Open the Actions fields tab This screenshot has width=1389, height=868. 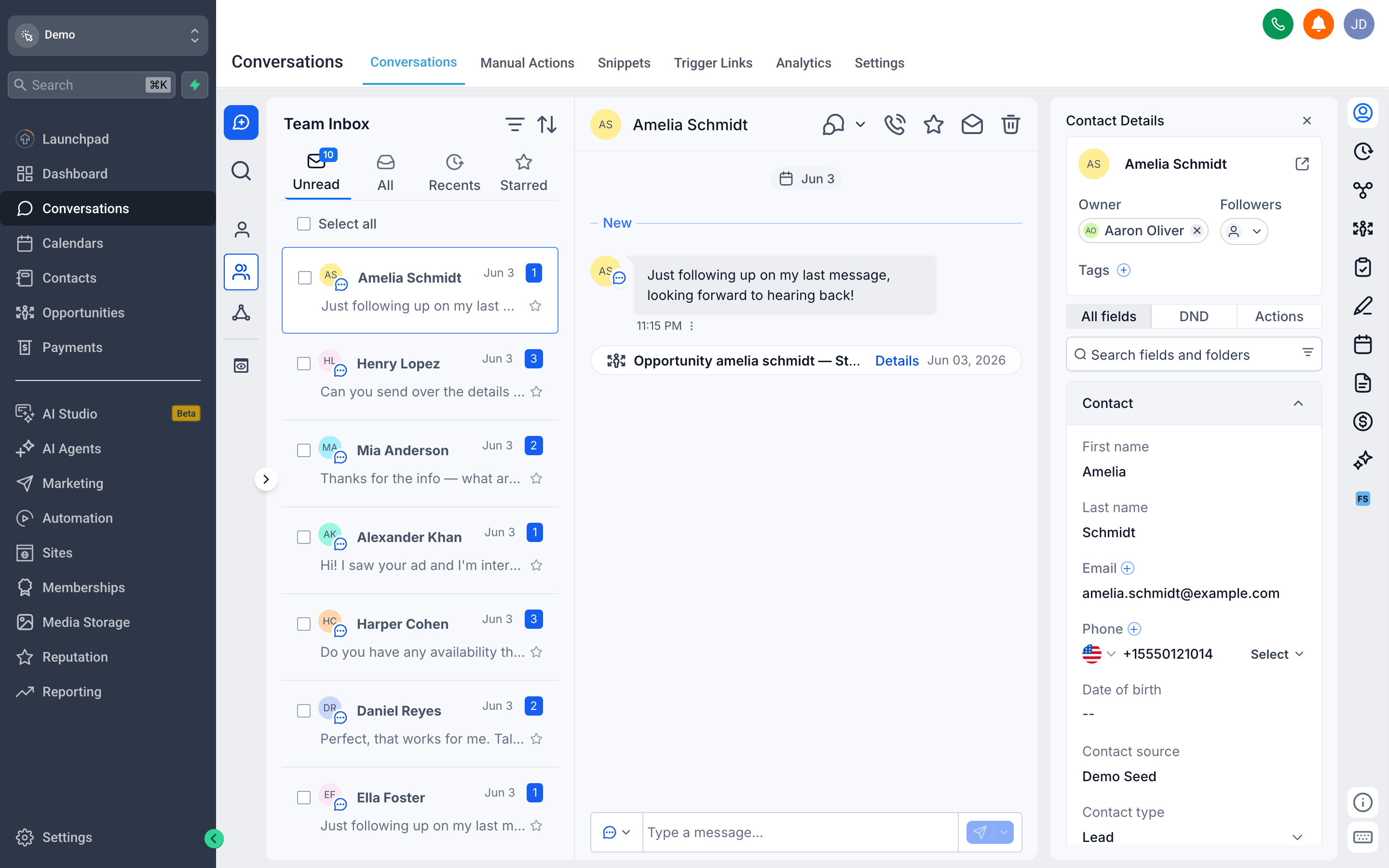tap(1279, 316)
